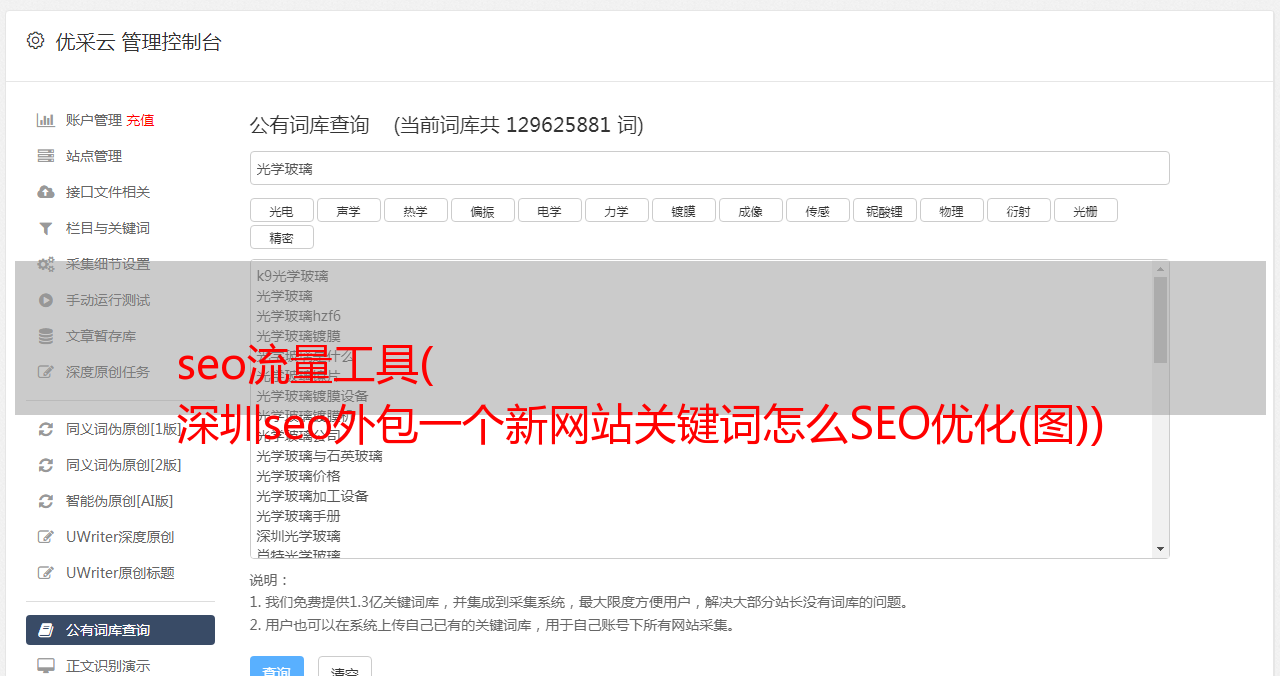Click the filter icon for 栏目与关键词

[x=46, y=228]
